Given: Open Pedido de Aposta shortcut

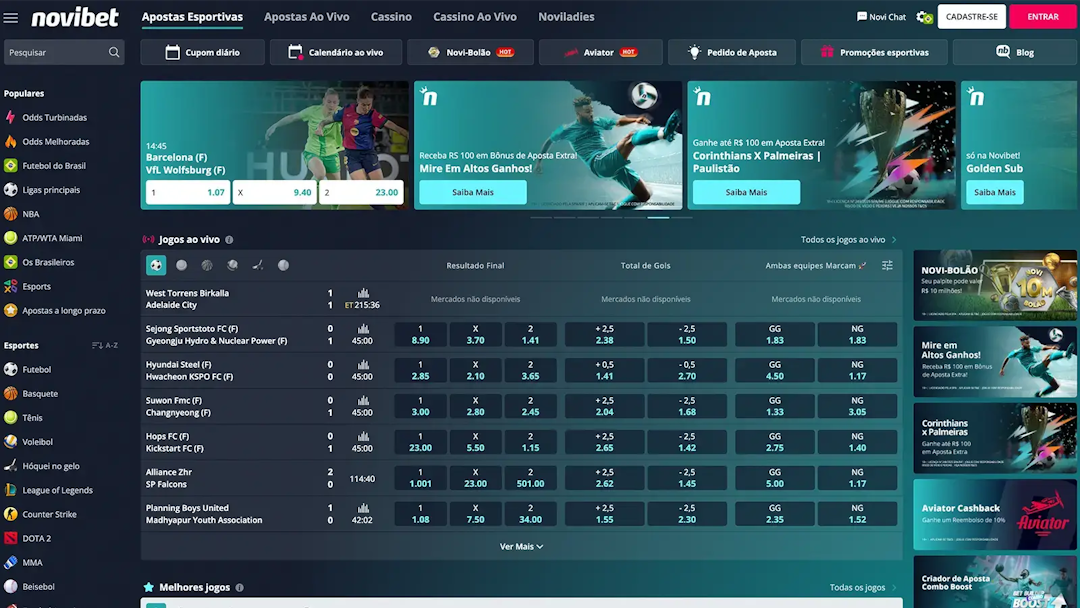Looking at the screenshot, I should [732, 52].
